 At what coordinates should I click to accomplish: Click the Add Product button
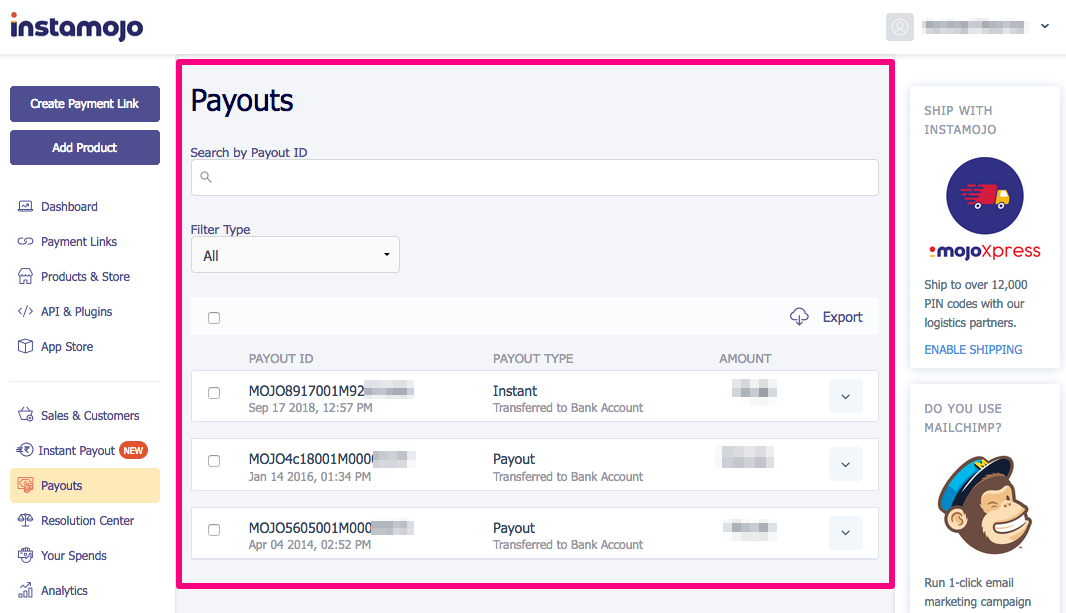coord(85,147)
